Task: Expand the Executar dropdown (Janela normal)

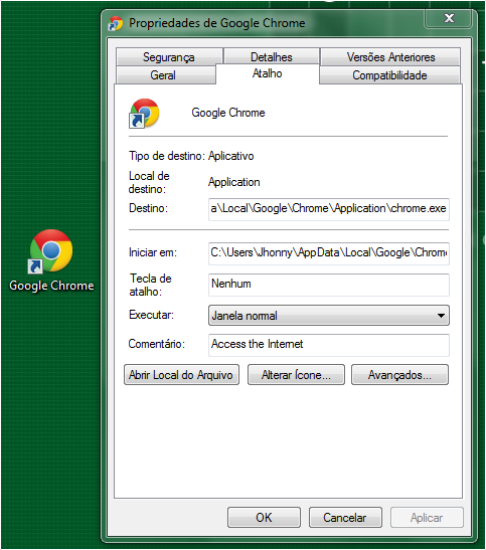Action: (x=329, y=315)
